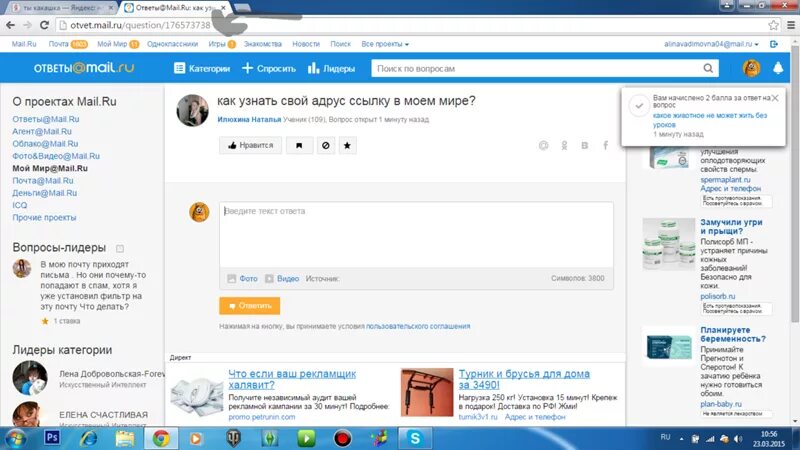Image resolution: width=800 pixels, height=450 pixels.
Task: Click the orange Ответить button
Action: tap(249, 306)
